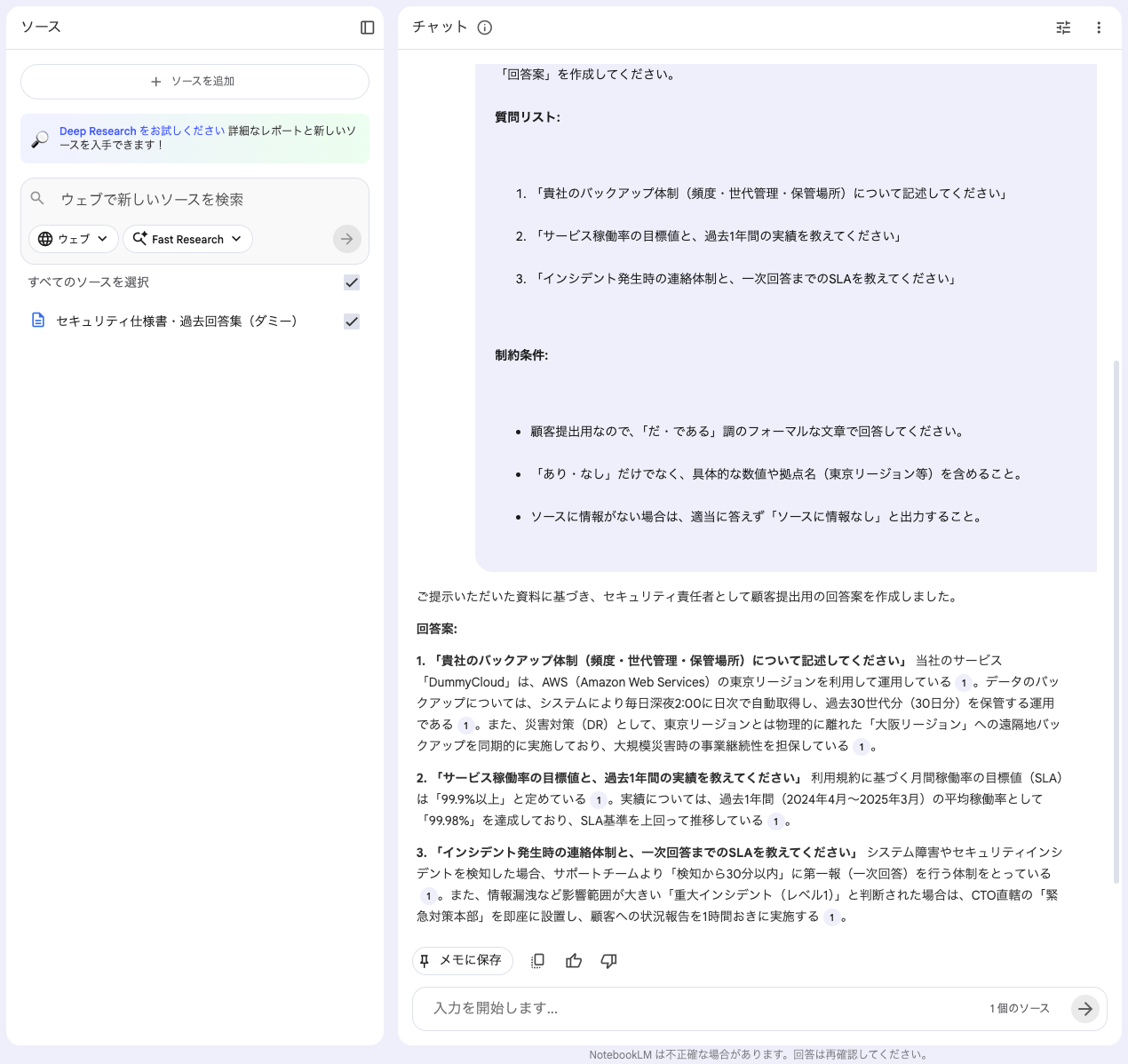The image size is (1128, 1064).
Task: Submit the web search with the arrow icon
Action: coord(346,238)
